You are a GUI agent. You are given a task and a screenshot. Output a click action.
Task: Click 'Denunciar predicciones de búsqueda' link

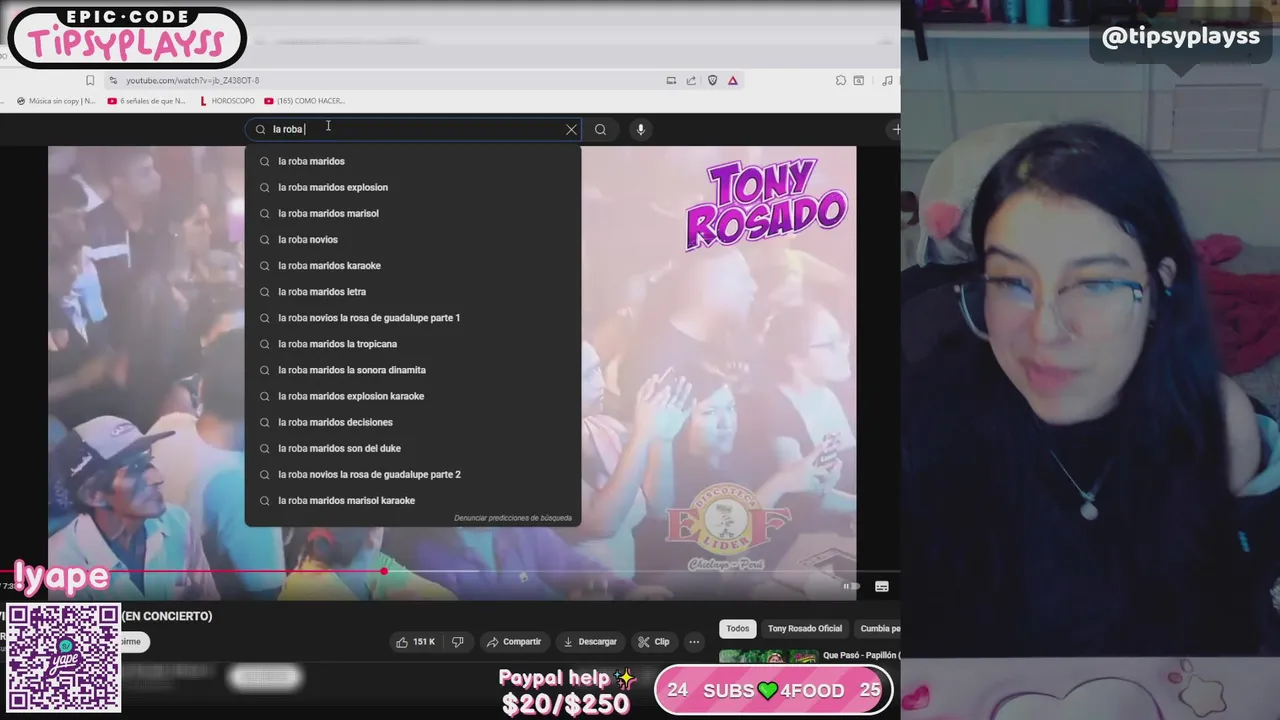tap(513, 518)
